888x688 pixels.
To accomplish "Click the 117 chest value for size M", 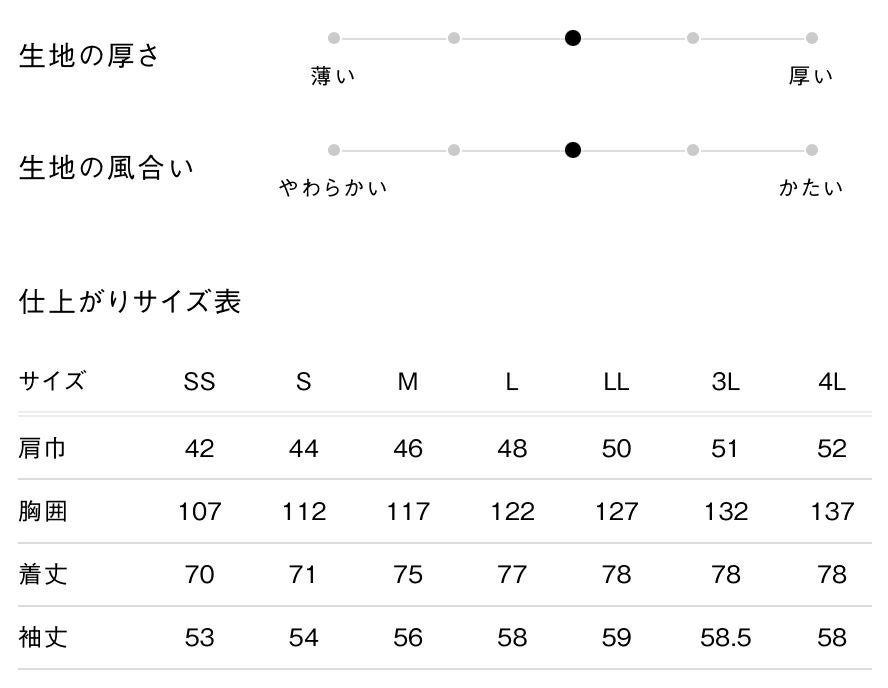I will [x=408, y=512].
